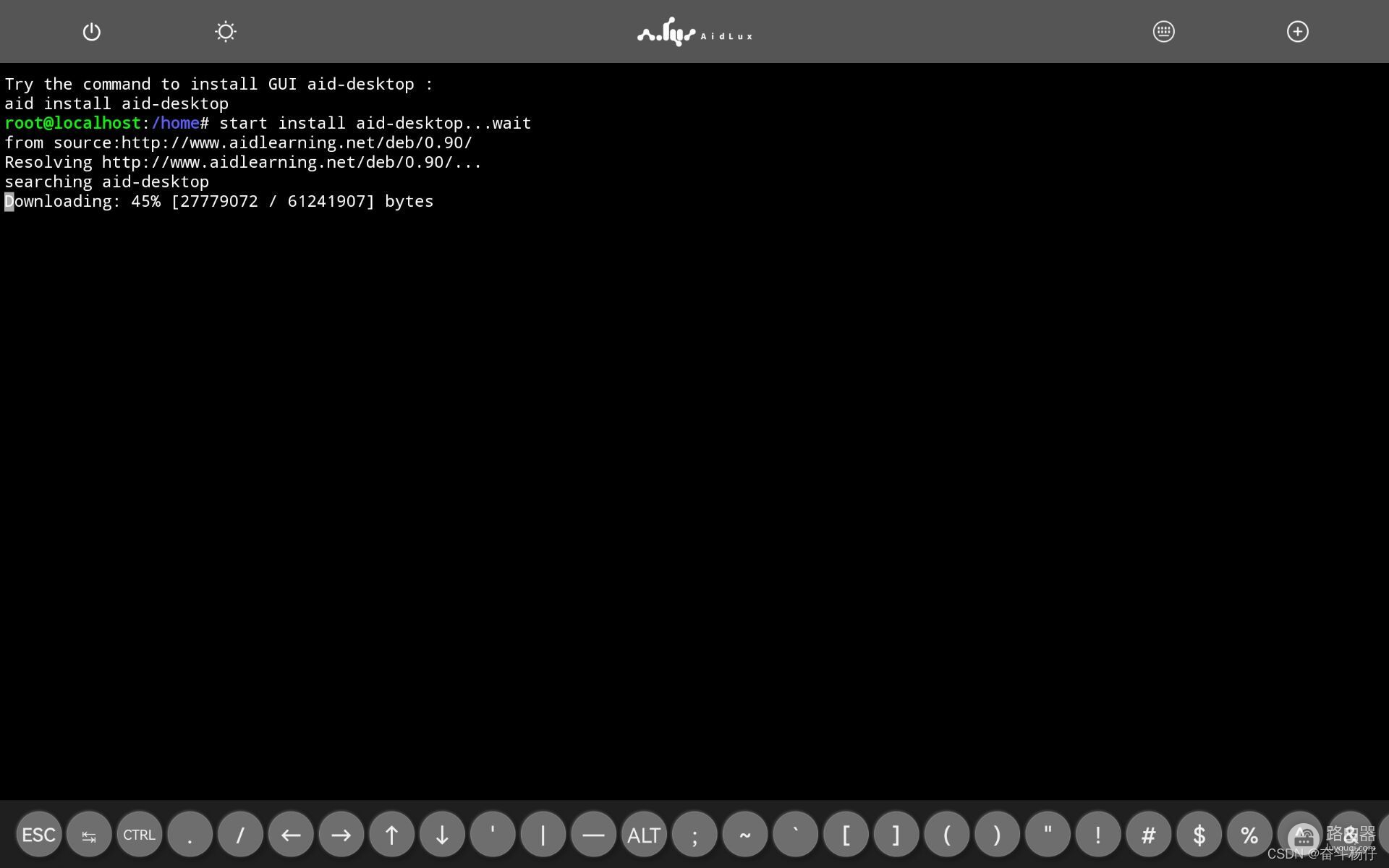Tap the forward slash key

[x=240, y=835]
